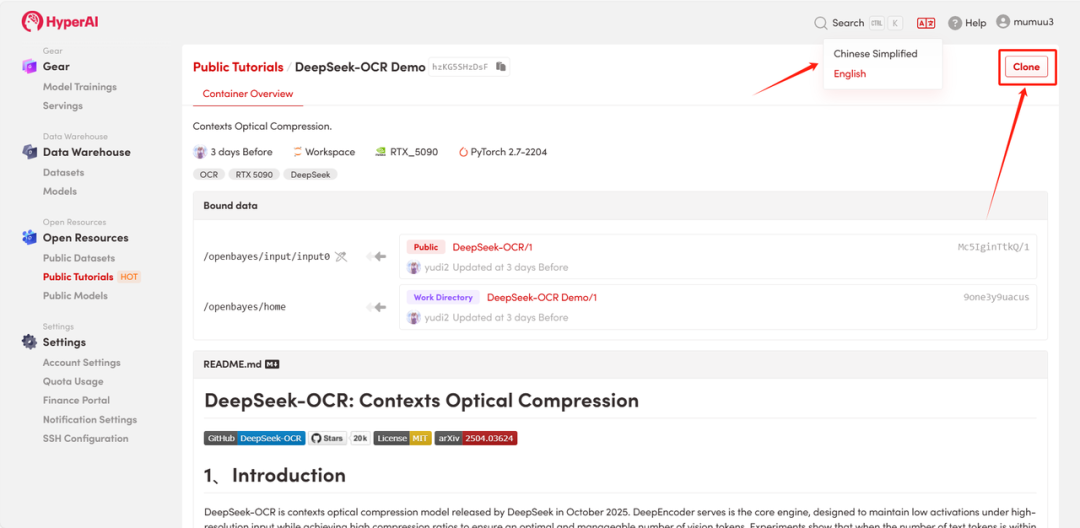This screenshot has width=1080, height=528.
Task: Click the Settings gear icon in sidebar
Action: coord(29,342)
